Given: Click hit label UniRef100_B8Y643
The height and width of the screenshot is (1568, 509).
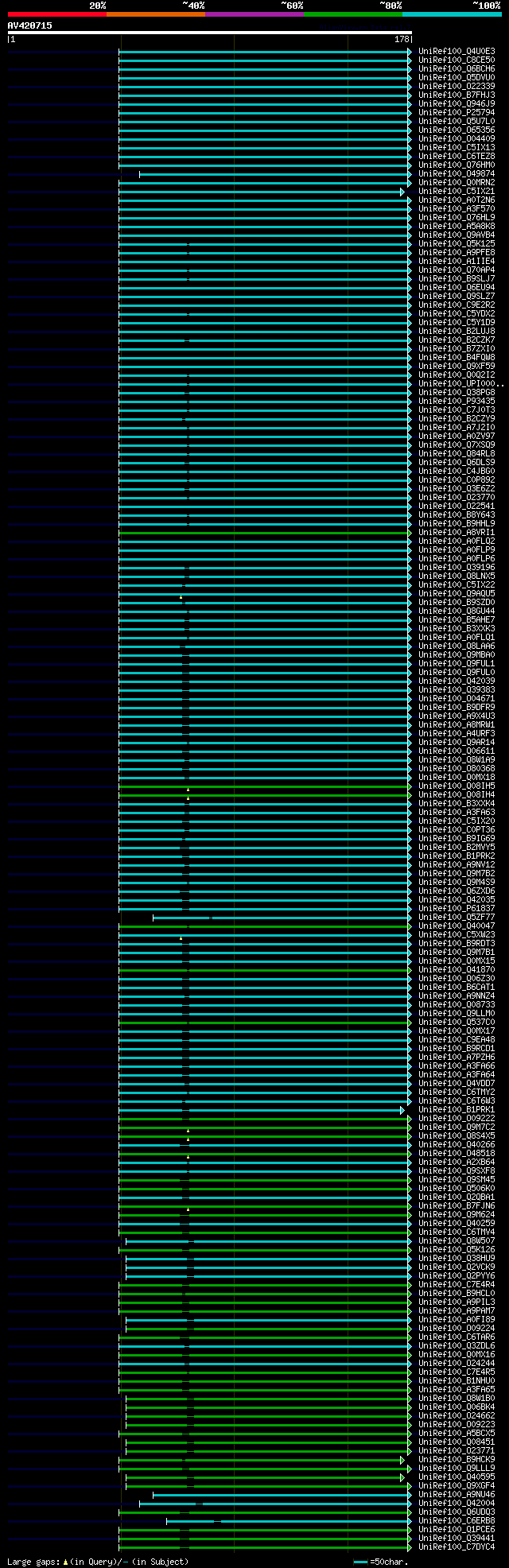Looking at the screenshot, I should 457,514.
